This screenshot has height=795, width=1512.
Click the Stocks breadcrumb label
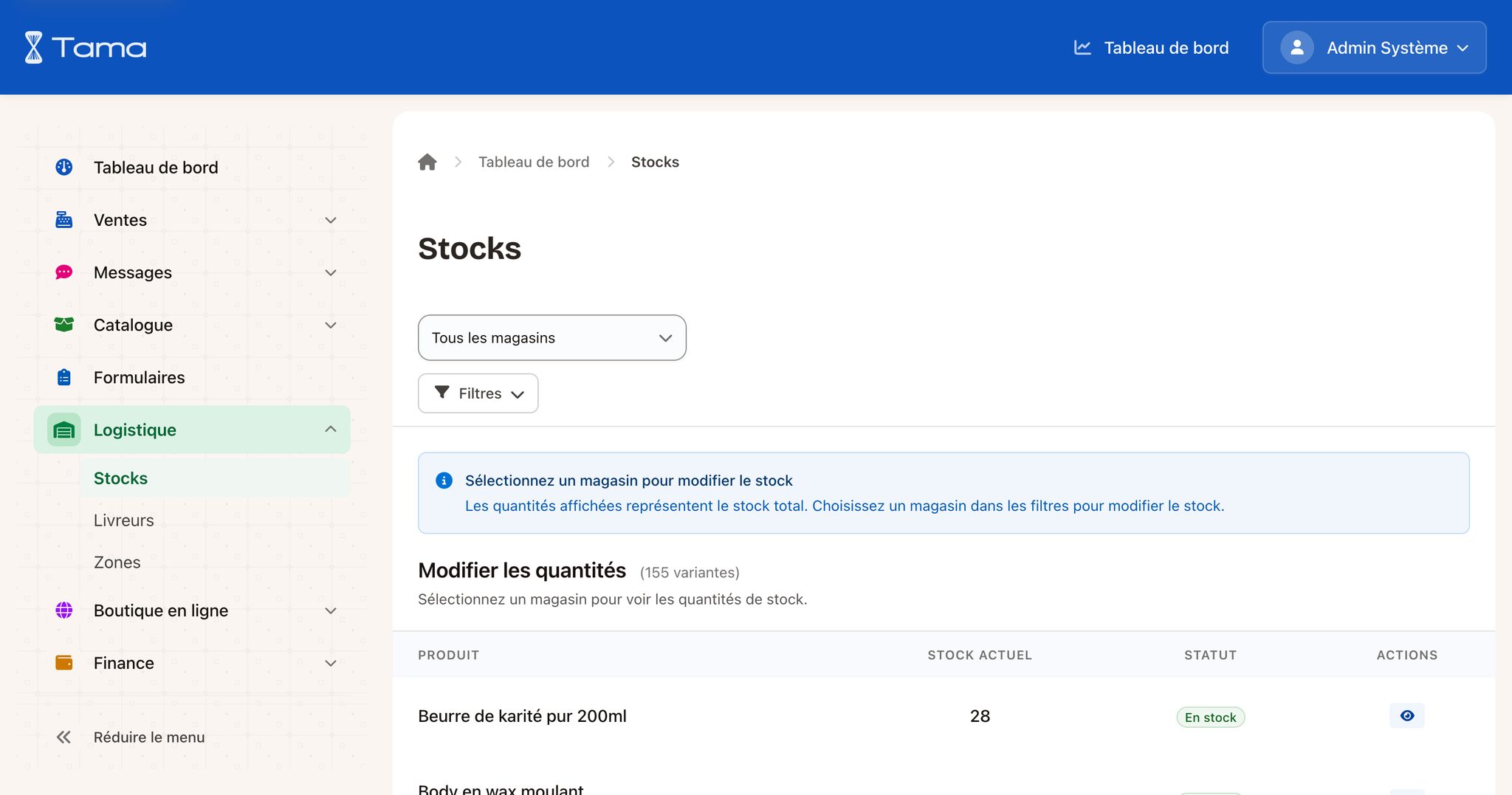[655, 162]
